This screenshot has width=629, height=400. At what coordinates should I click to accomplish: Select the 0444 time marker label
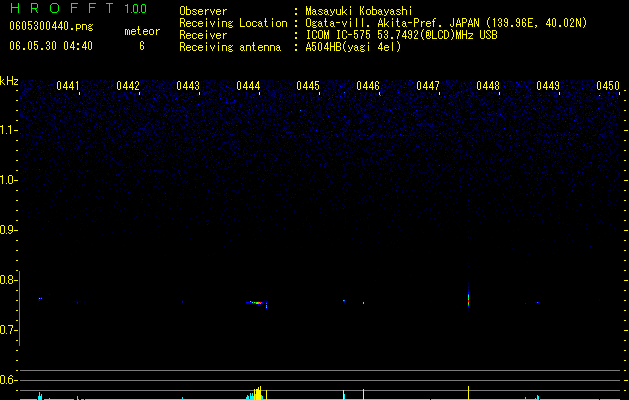tap(248, 86)
